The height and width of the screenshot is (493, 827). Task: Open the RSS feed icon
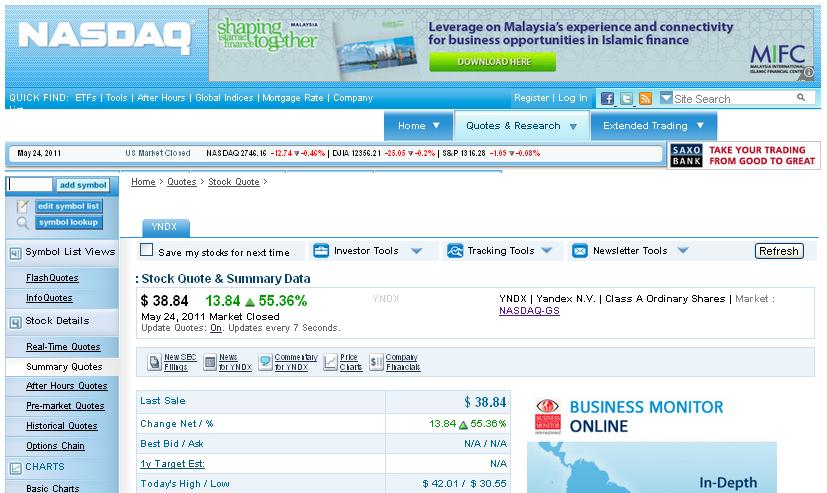click(645, 98)
